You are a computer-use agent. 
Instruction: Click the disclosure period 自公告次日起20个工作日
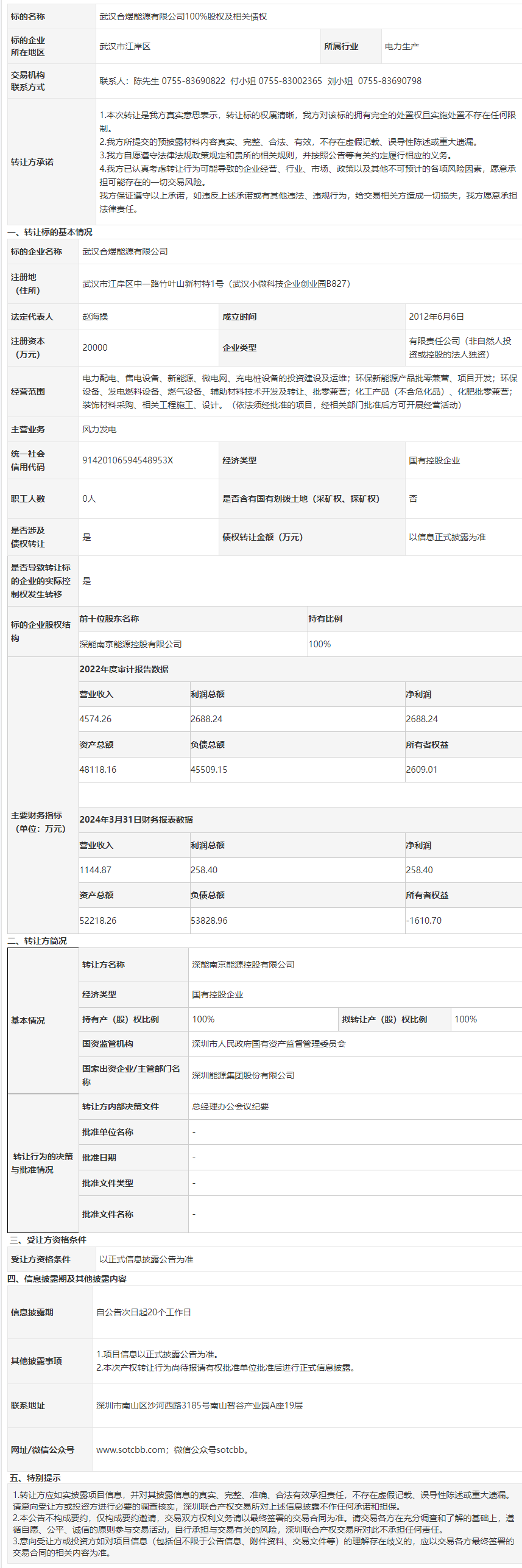[x=144, y=1312]
